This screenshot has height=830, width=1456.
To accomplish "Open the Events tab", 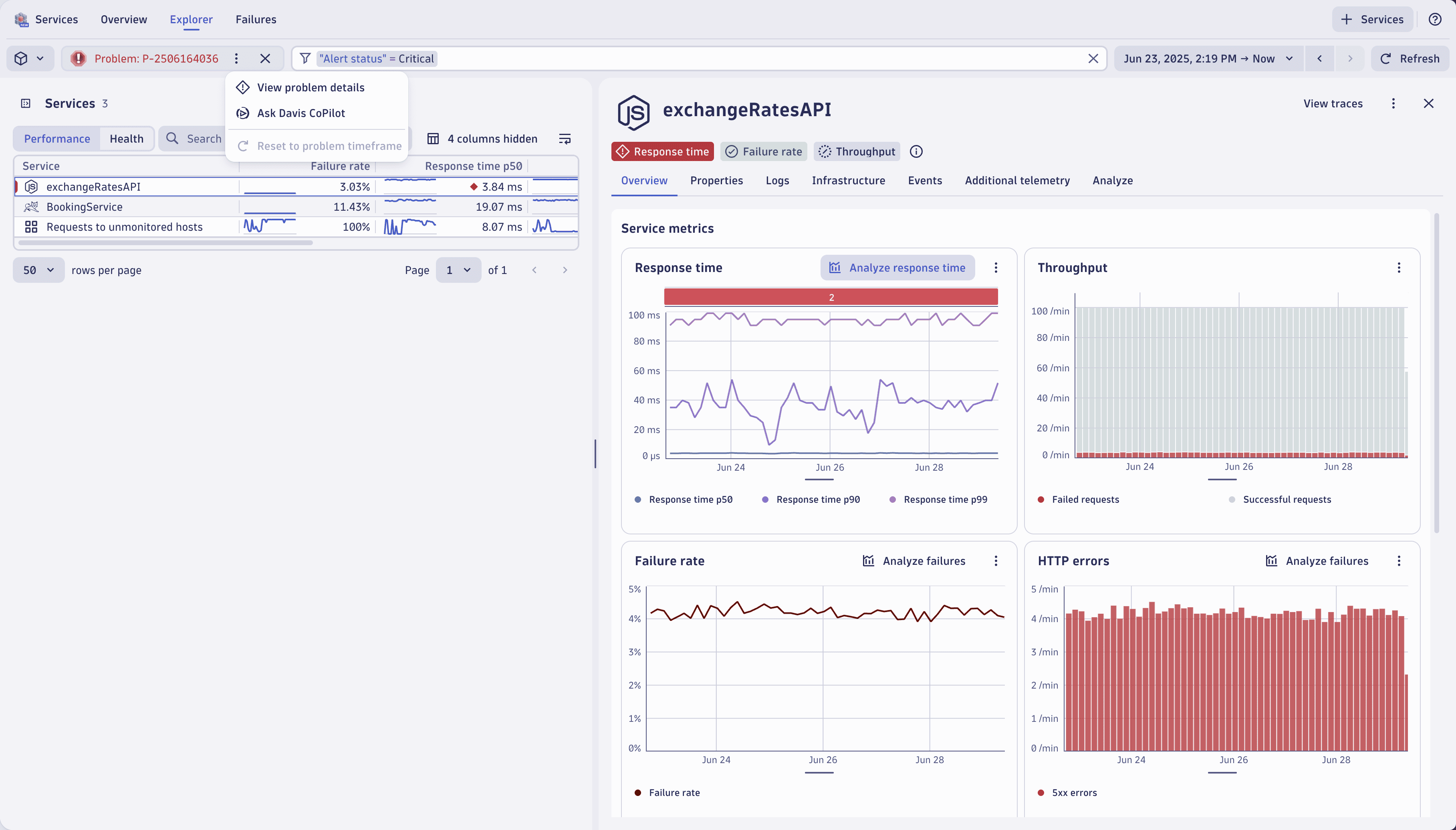I will click(925, 180).
